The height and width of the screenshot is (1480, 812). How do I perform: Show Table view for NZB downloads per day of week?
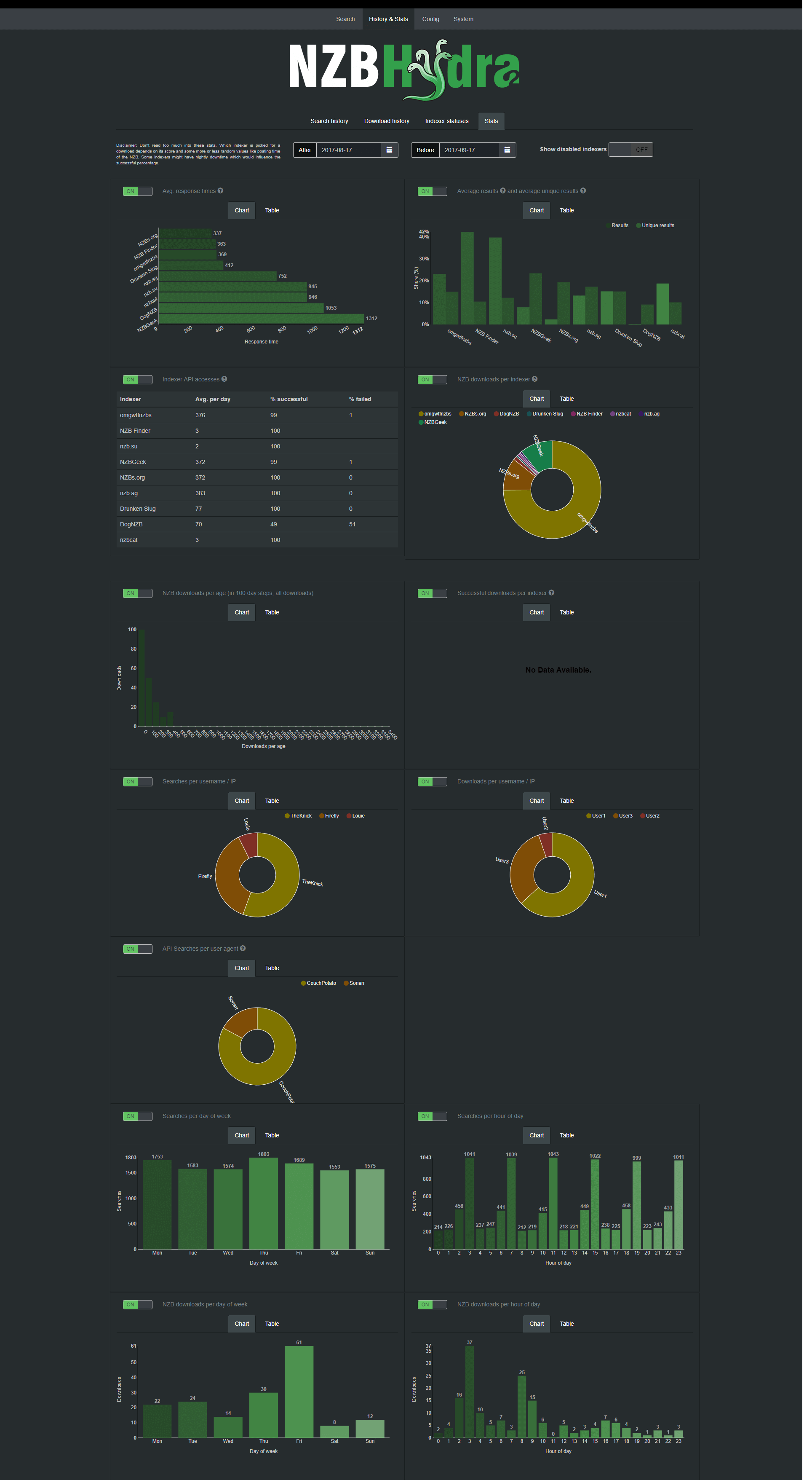[272, 1324]
